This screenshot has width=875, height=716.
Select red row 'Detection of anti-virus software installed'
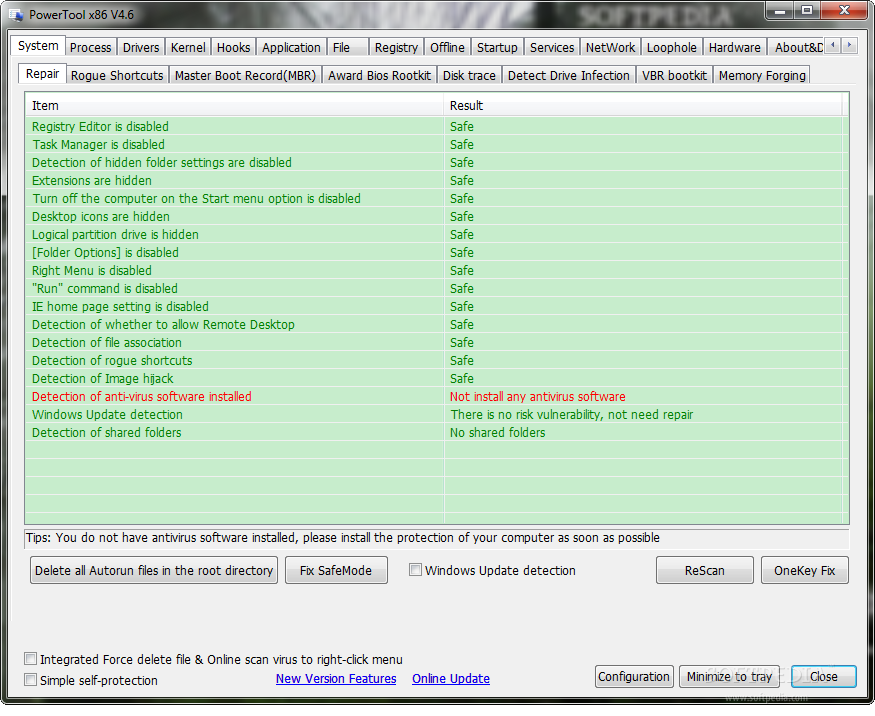point(434,396)
